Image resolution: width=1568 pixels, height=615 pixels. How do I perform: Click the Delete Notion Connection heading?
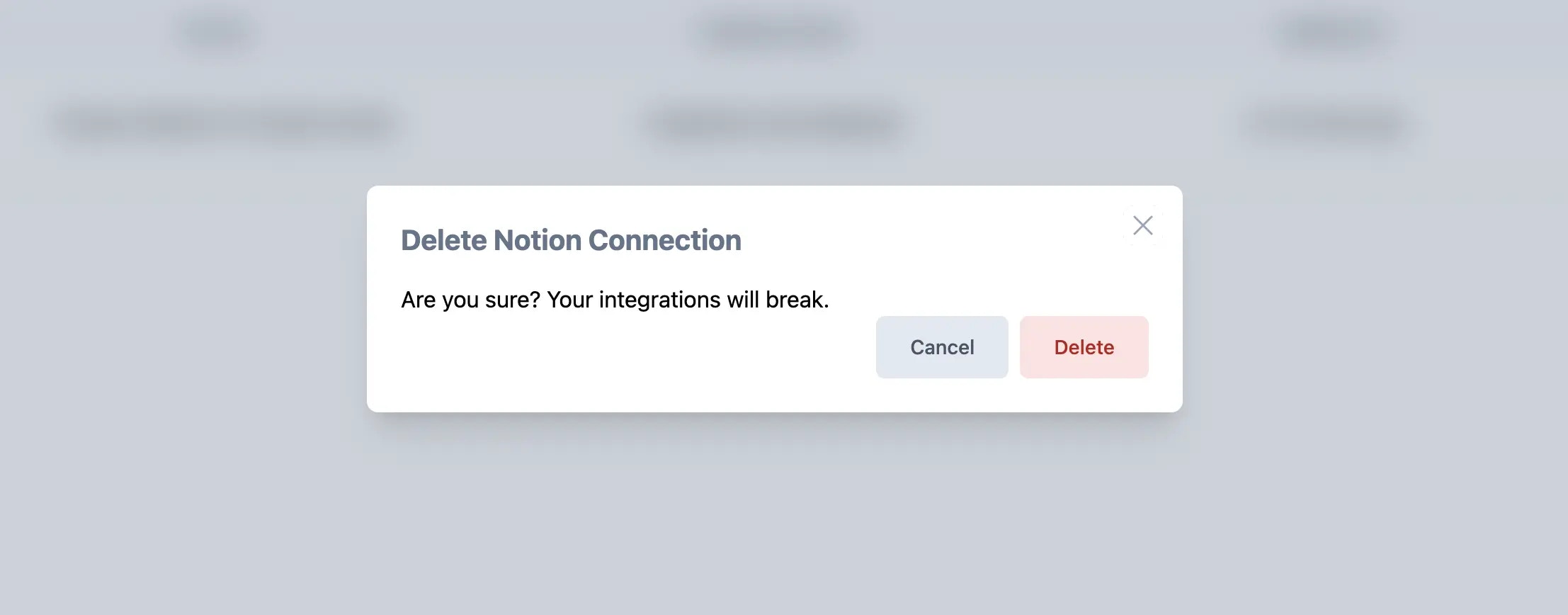[x=571, y=239]
